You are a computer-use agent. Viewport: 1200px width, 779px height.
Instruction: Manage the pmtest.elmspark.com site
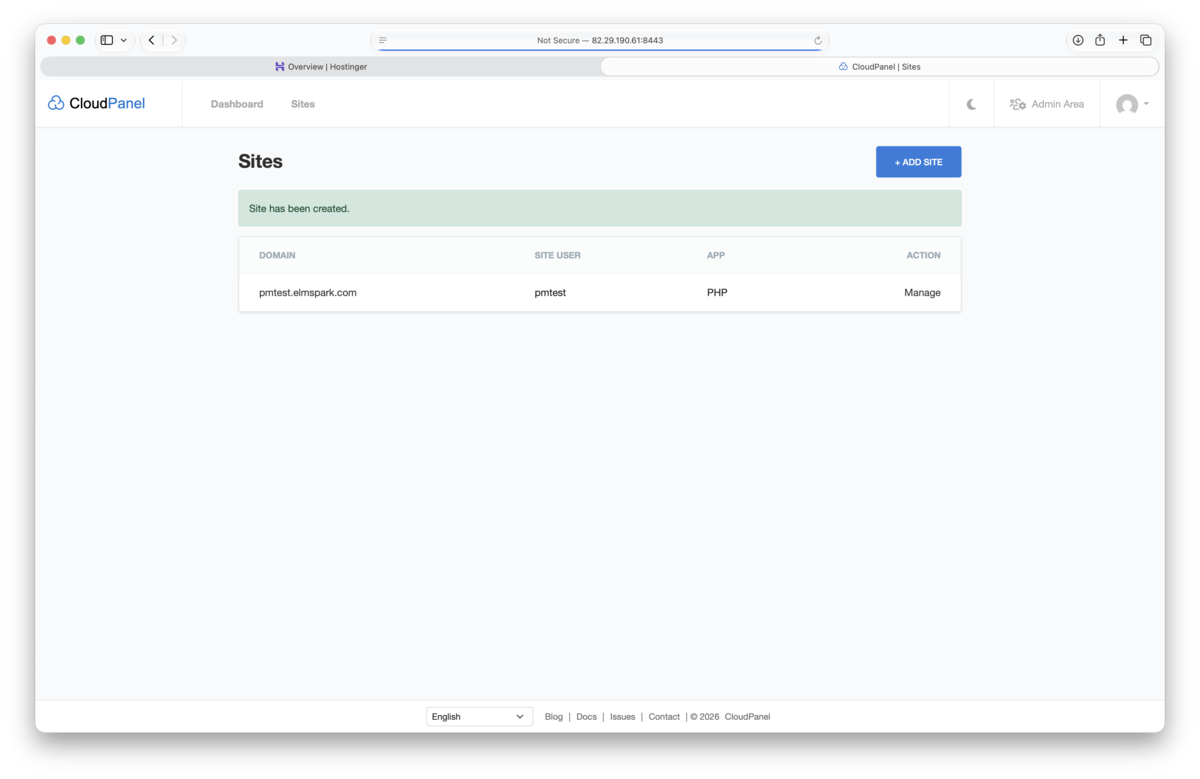(922, 293)
